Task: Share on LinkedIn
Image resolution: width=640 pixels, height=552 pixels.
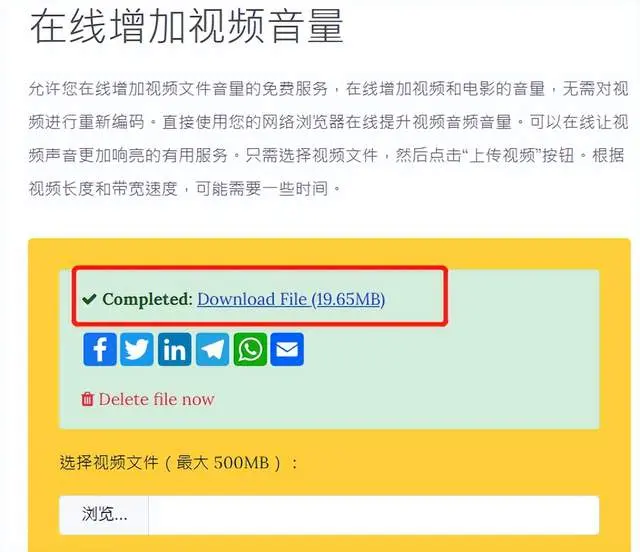Action: click(x=175, y=349)
